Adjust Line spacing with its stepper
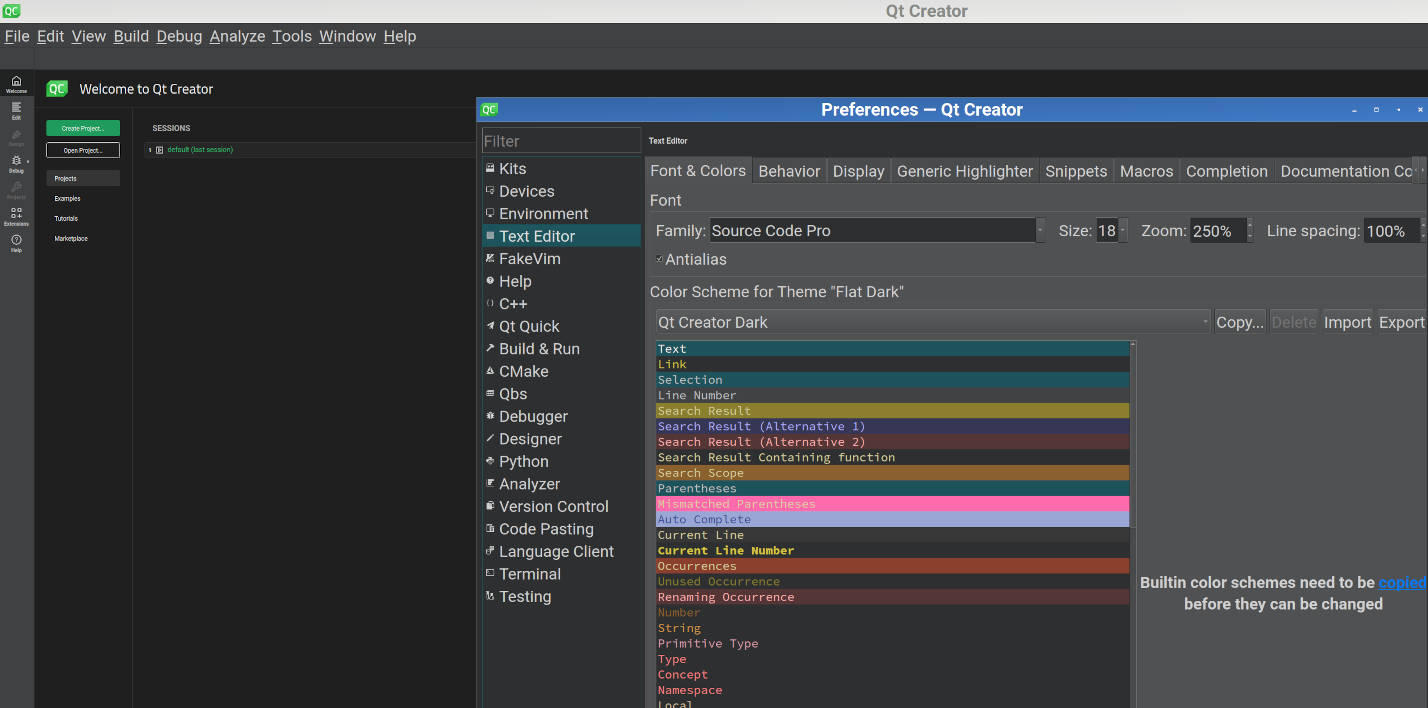This screenshot has height=708, width=1428. [x=1423, y=230]
